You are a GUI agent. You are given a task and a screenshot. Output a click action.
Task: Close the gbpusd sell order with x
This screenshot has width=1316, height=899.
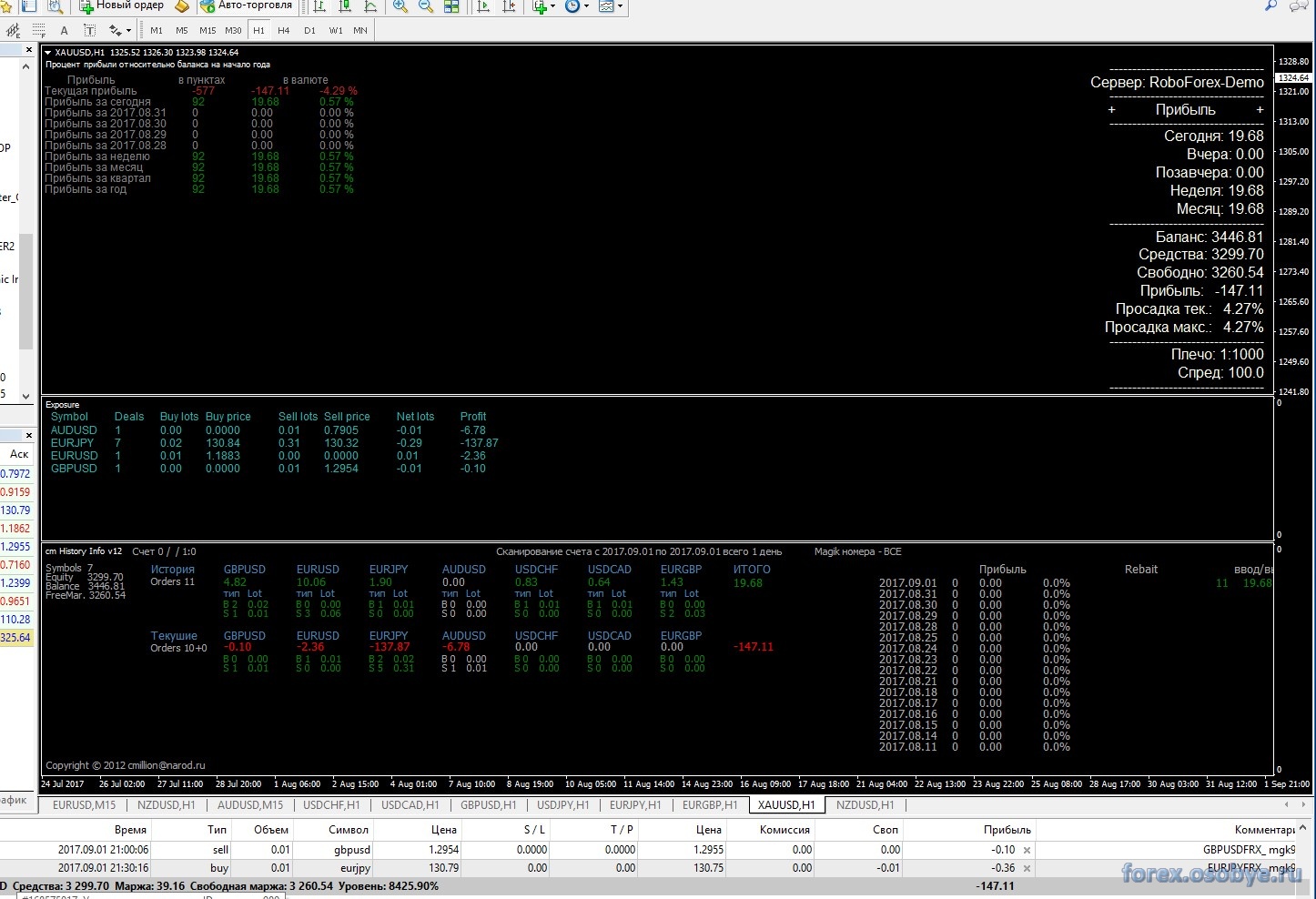[x=1027, y=850]
